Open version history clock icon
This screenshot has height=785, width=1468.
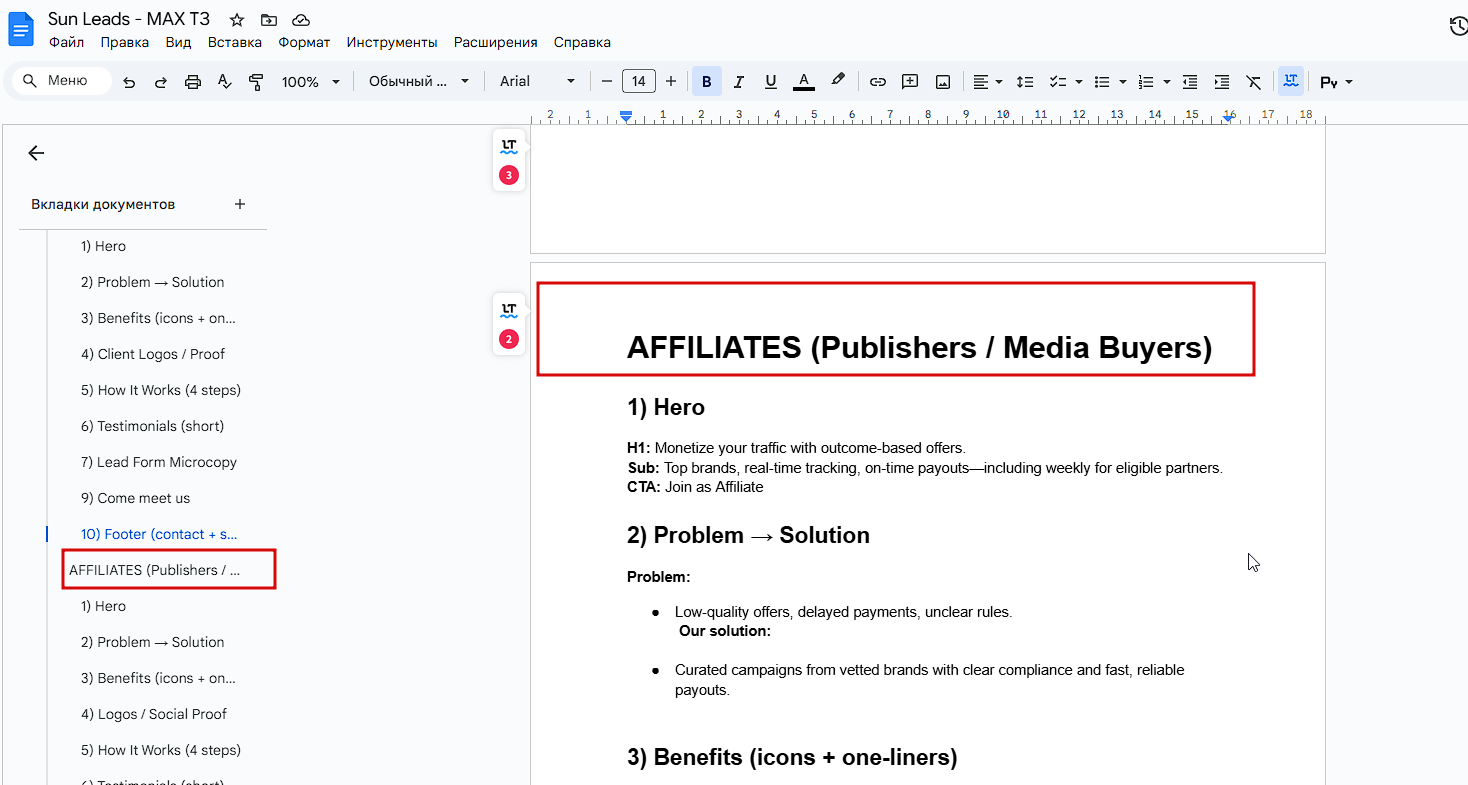click(x=1458, y=27)
